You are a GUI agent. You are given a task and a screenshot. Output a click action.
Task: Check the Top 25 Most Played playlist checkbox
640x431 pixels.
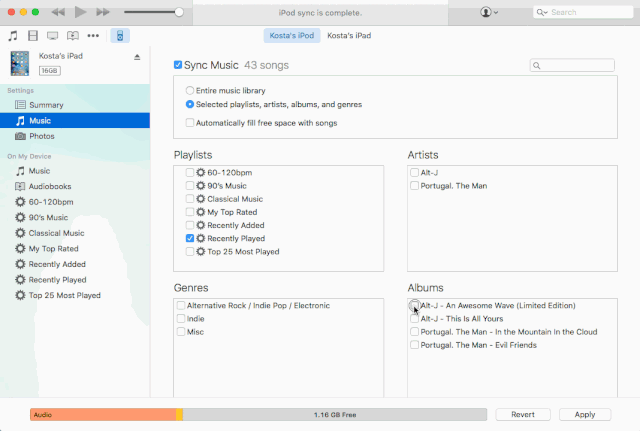point(190,251)
